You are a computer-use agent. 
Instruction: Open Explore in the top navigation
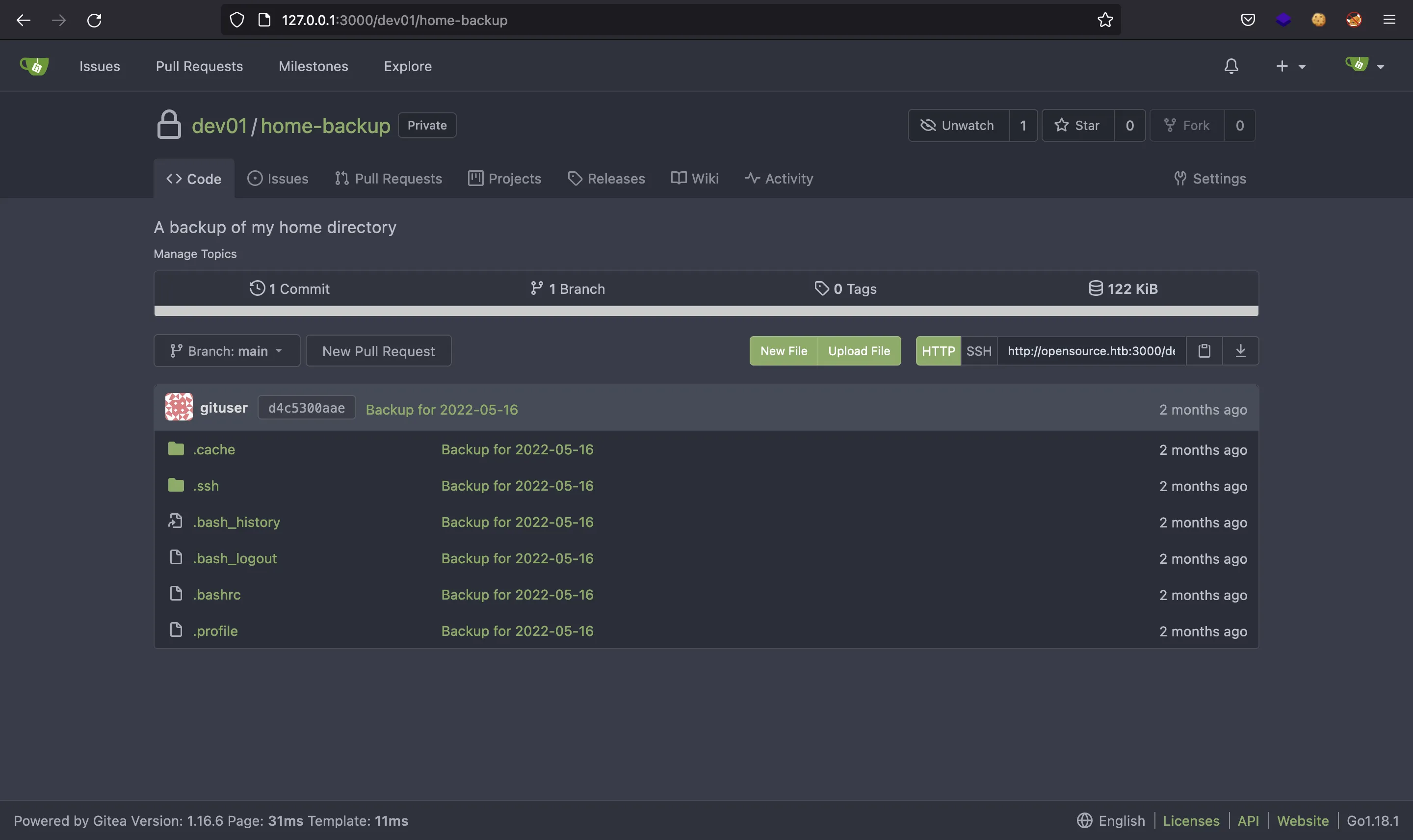pos(407,66)
